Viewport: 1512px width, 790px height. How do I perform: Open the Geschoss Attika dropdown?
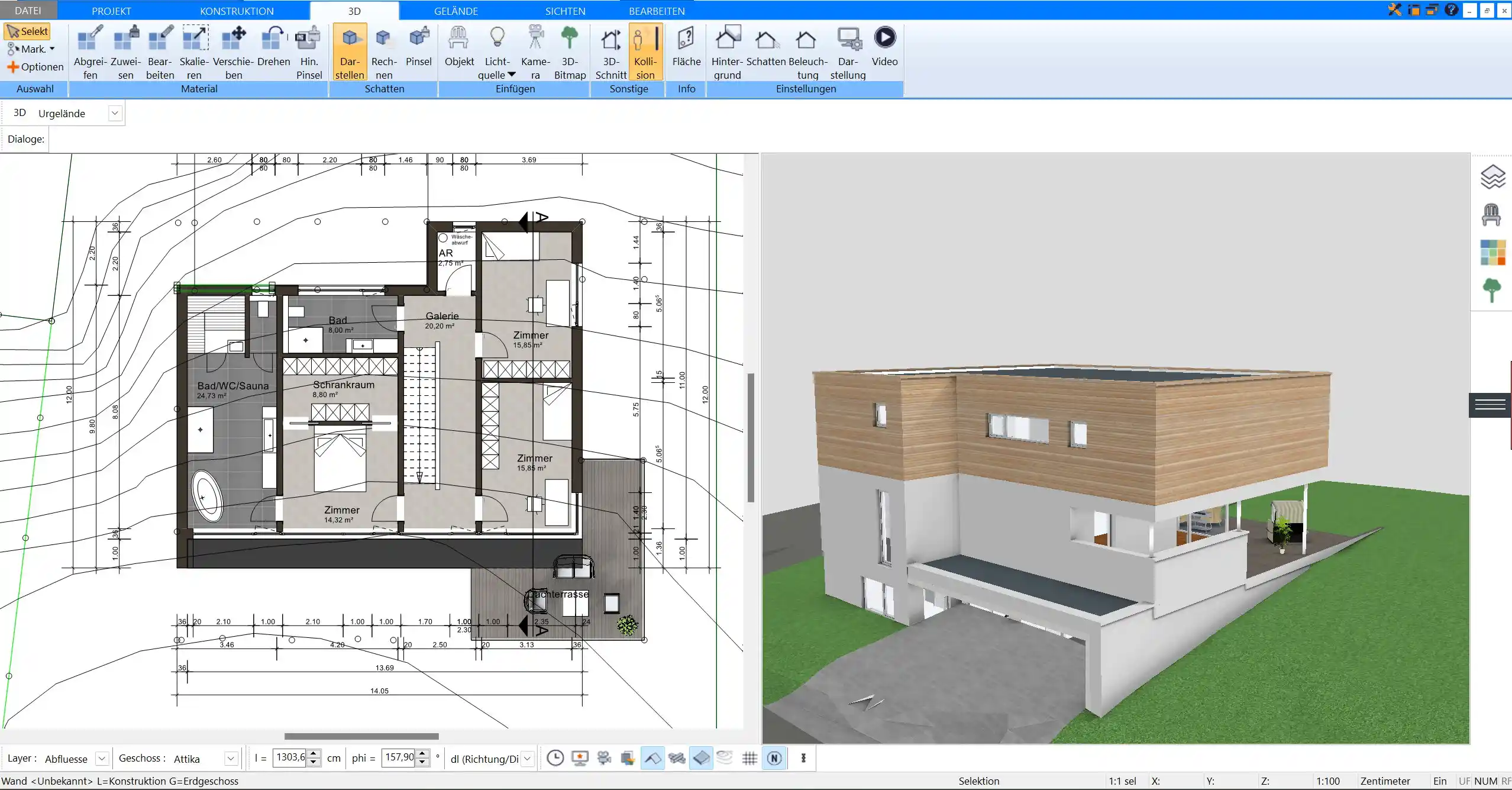[x=231, y=758]
